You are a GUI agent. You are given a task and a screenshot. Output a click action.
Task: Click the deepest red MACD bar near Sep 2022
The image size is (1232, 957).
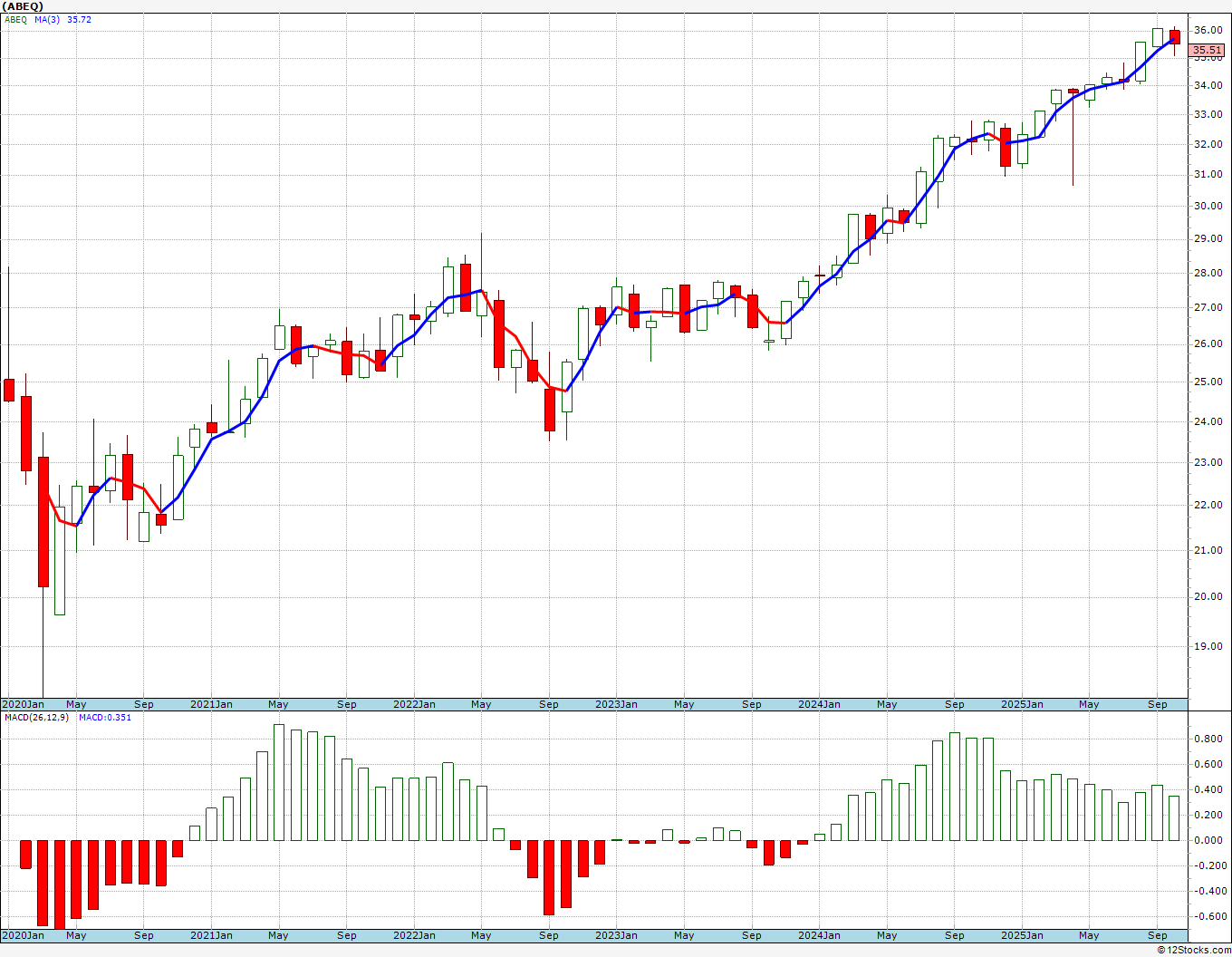click(549, 877)
